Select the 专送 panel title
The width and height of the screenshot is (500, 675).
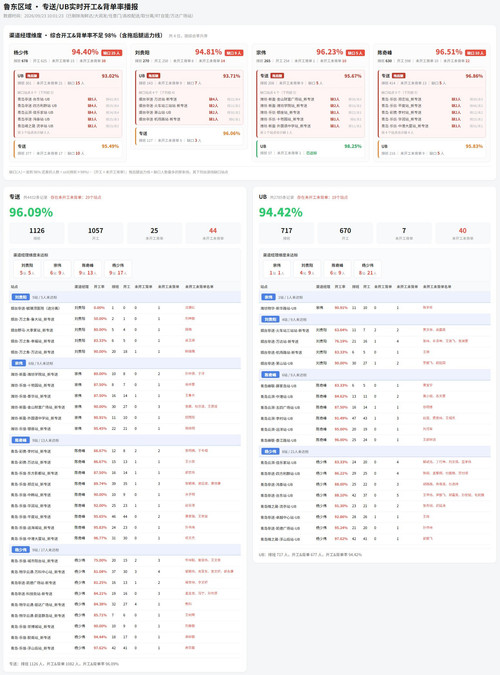point(15,197)
